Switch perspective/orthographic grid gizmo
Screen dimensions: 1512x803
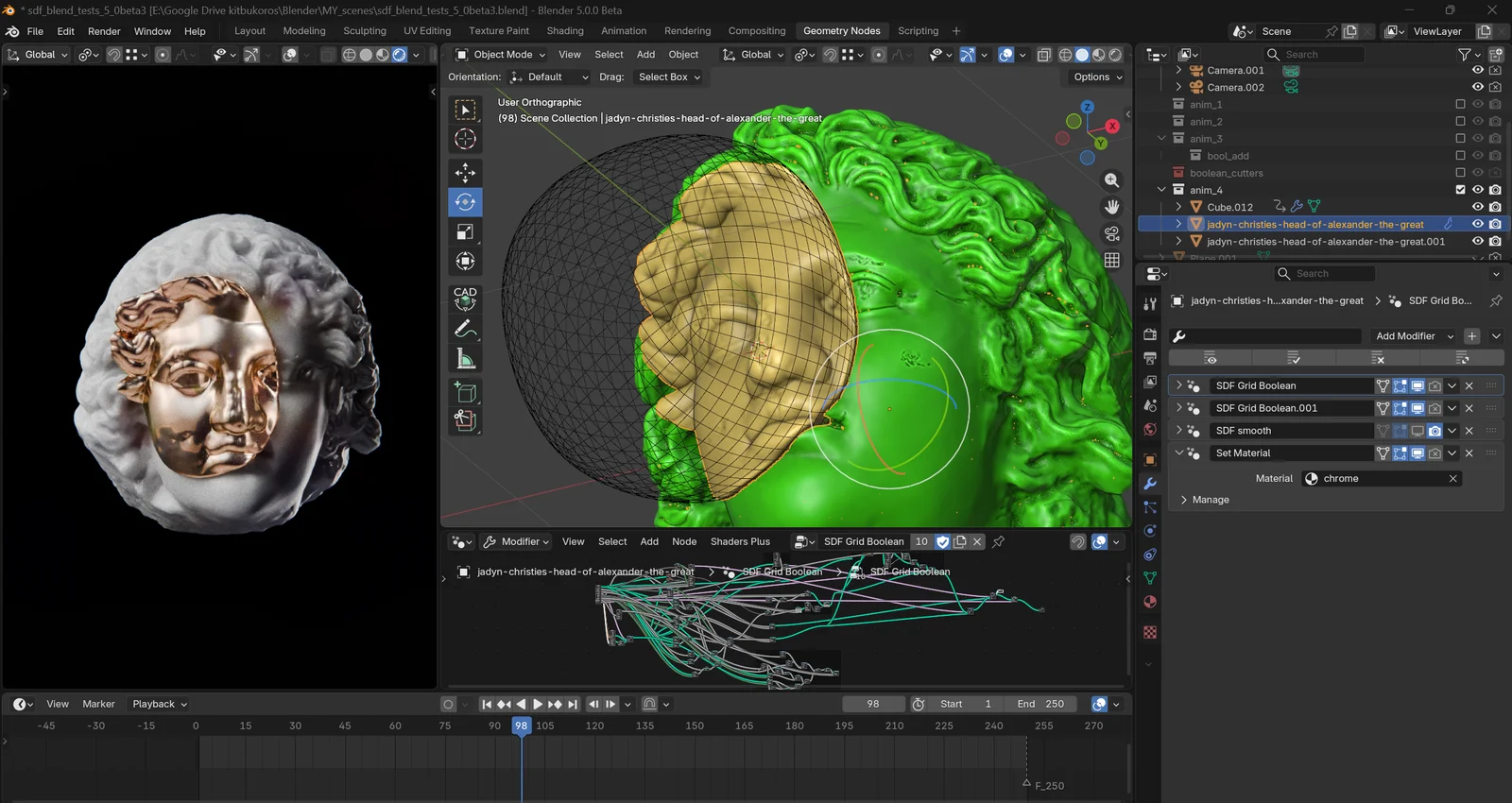click(1112, 260)
